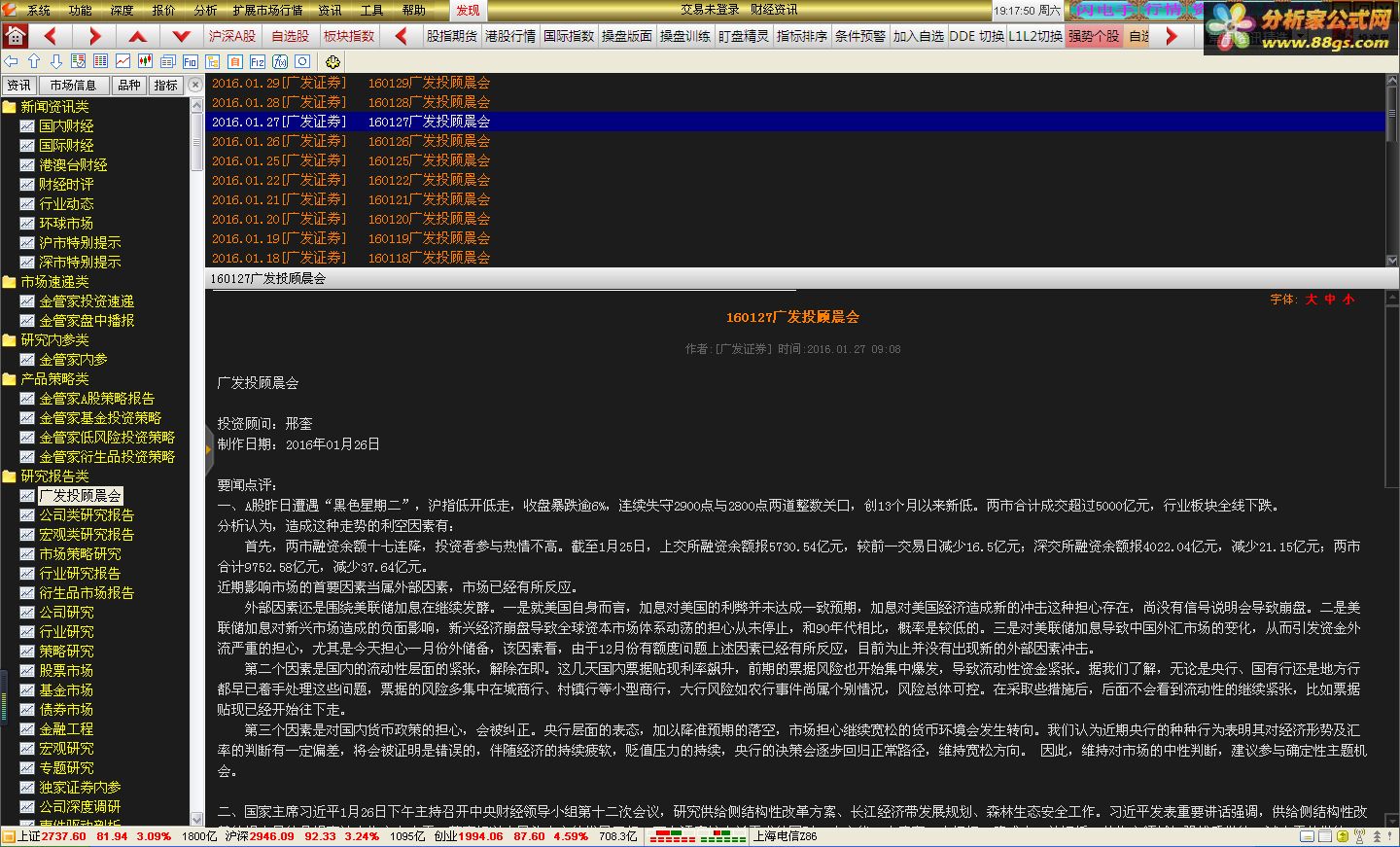Close the left sidebar with X icon
Screen dimensions: 1400x847
point(195,85)
